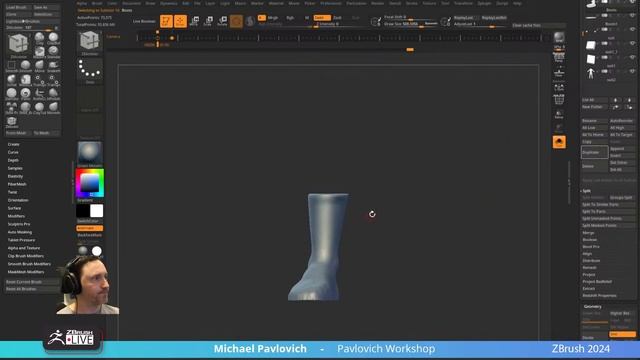
Task: Open the Dots stroke type selector
Action: click(x=89, y=70)
